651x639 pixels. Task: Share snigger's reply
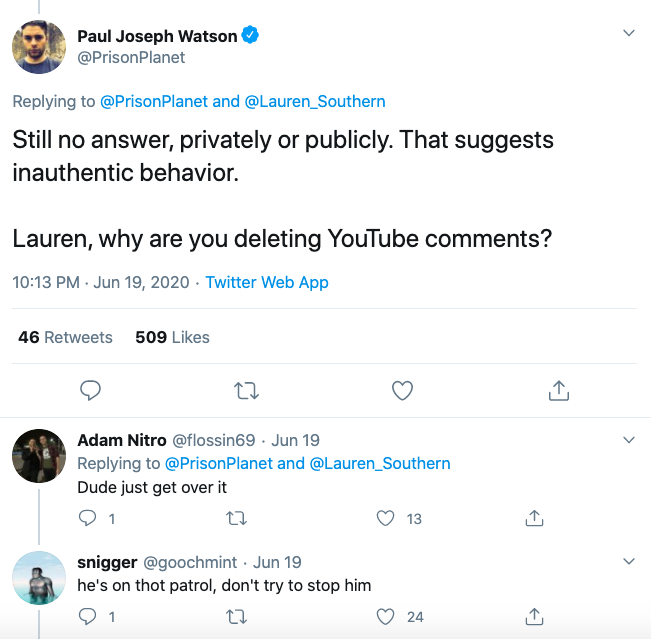[535, 616]
